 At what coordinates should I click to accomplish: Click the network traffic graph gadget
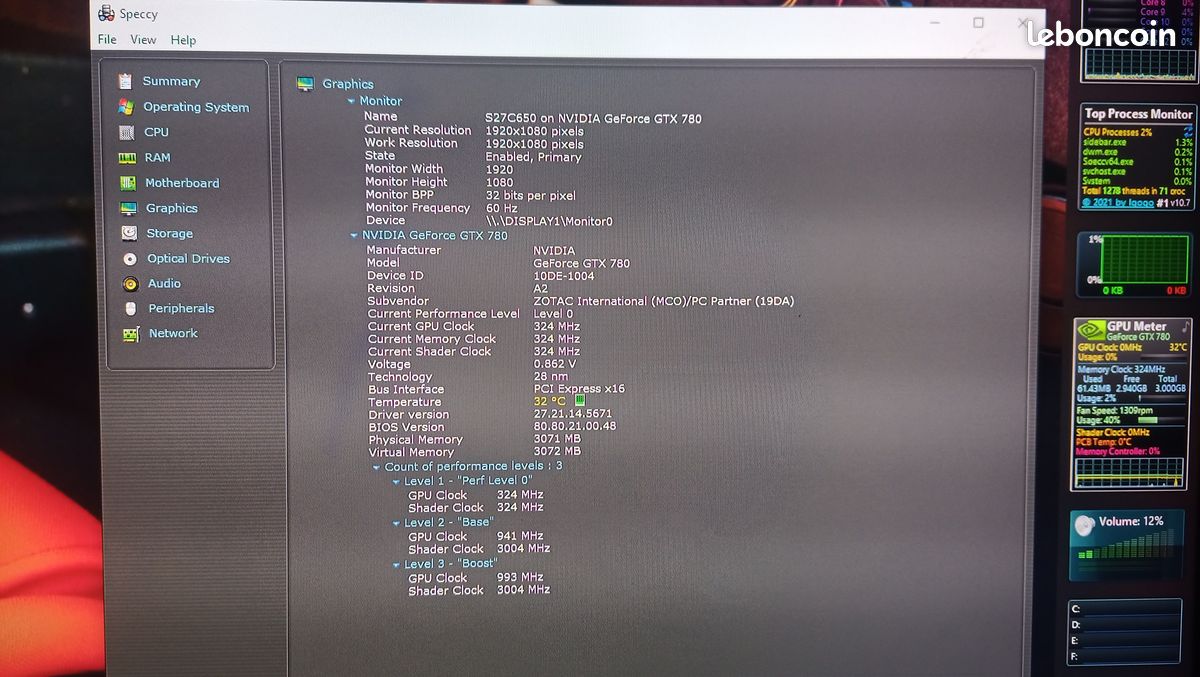(1135, 263)
